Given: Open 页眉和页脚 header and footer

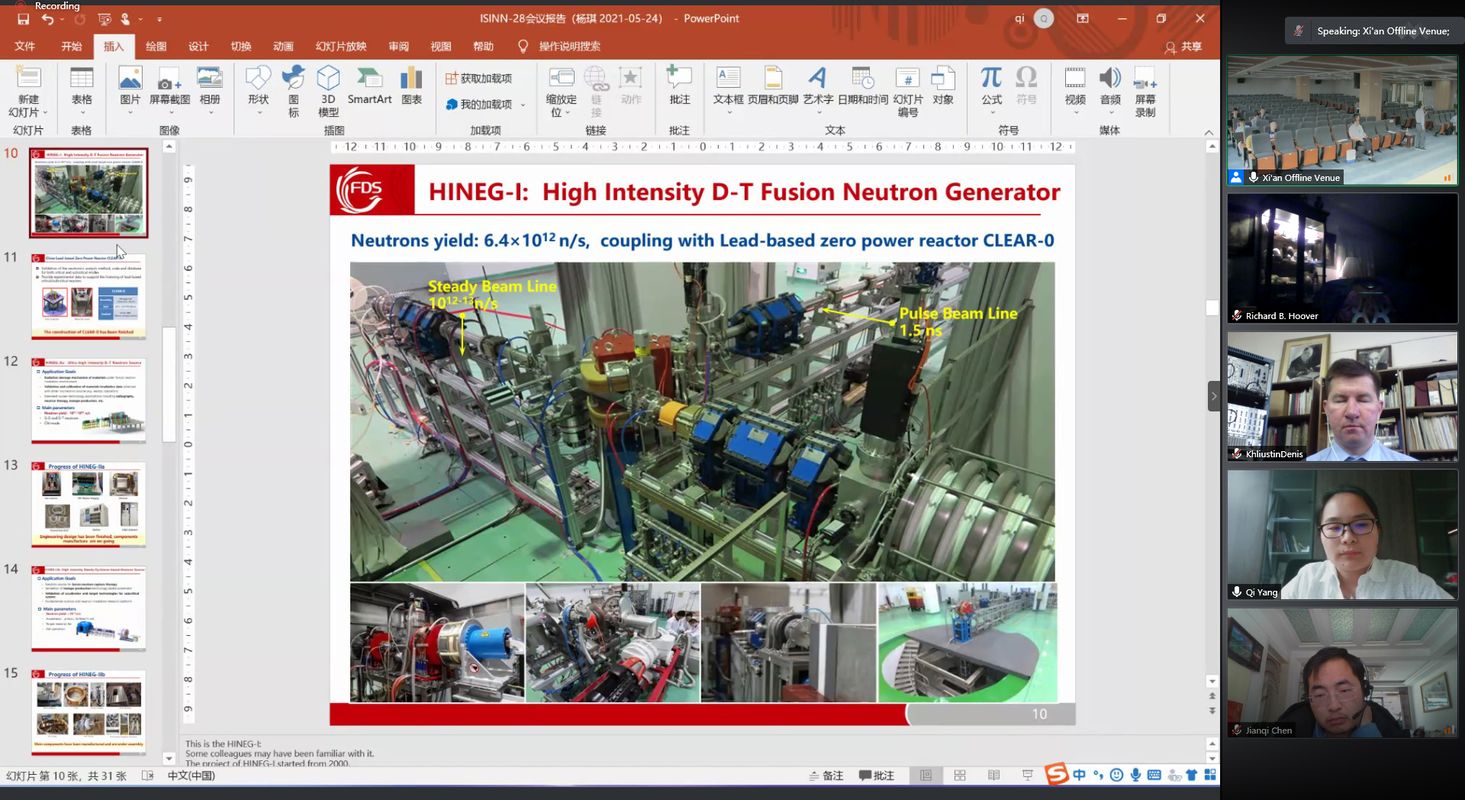Looking at the screenshot, I should pos(773,86).
